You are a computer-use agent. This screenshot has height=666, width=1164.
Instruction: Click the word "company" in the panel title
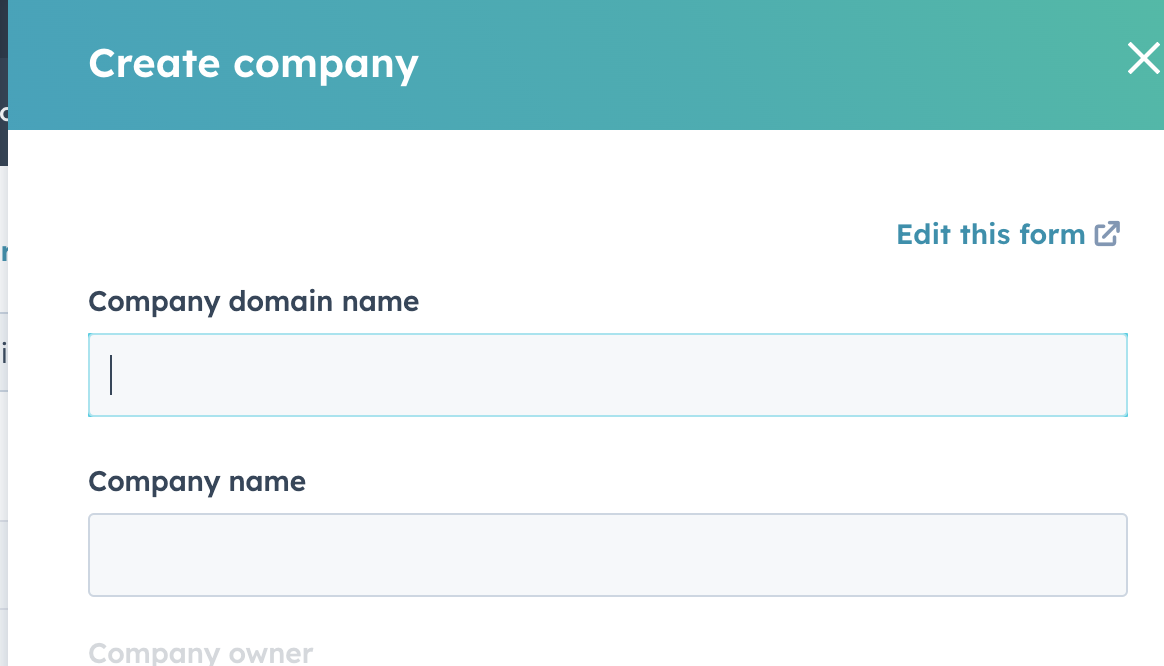(x=326, y=64)
